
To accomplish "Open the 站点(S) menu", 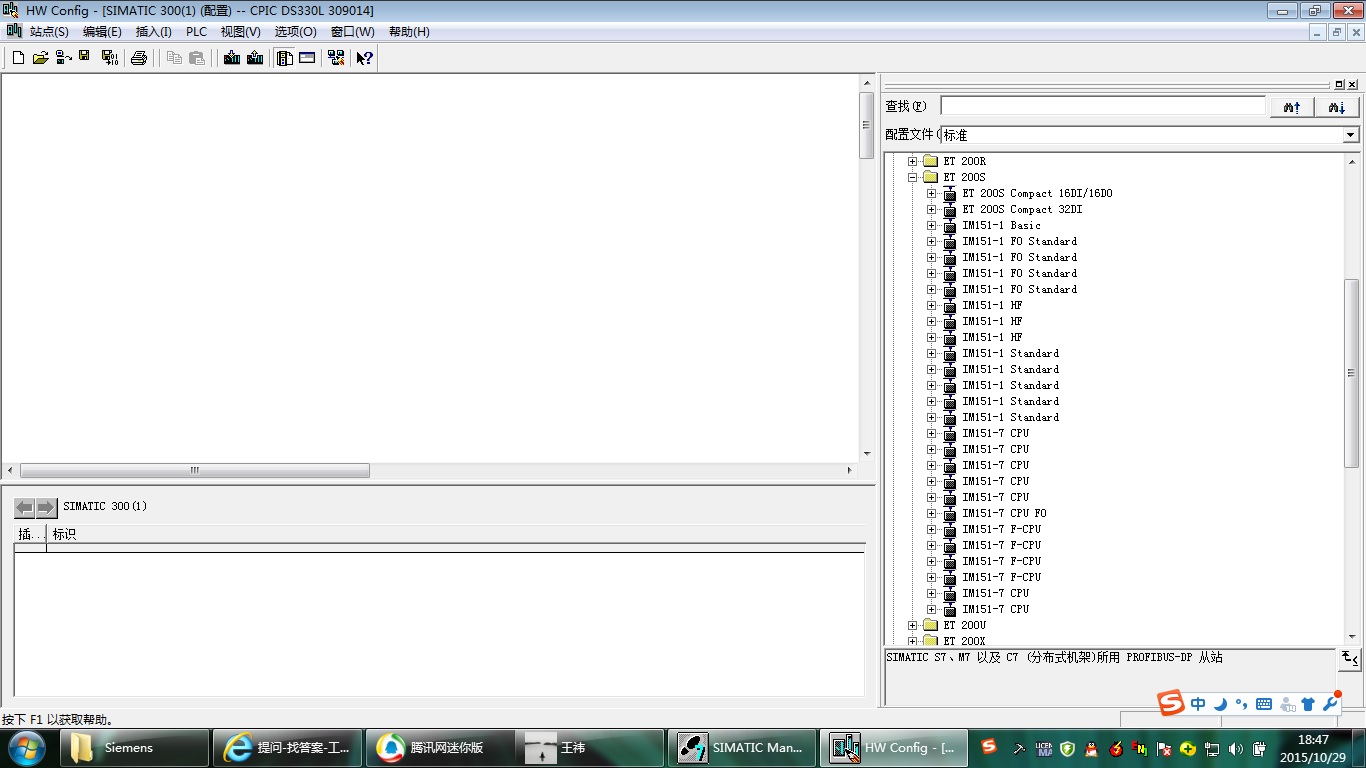I will pyautogui.click(x=49, y=32).
